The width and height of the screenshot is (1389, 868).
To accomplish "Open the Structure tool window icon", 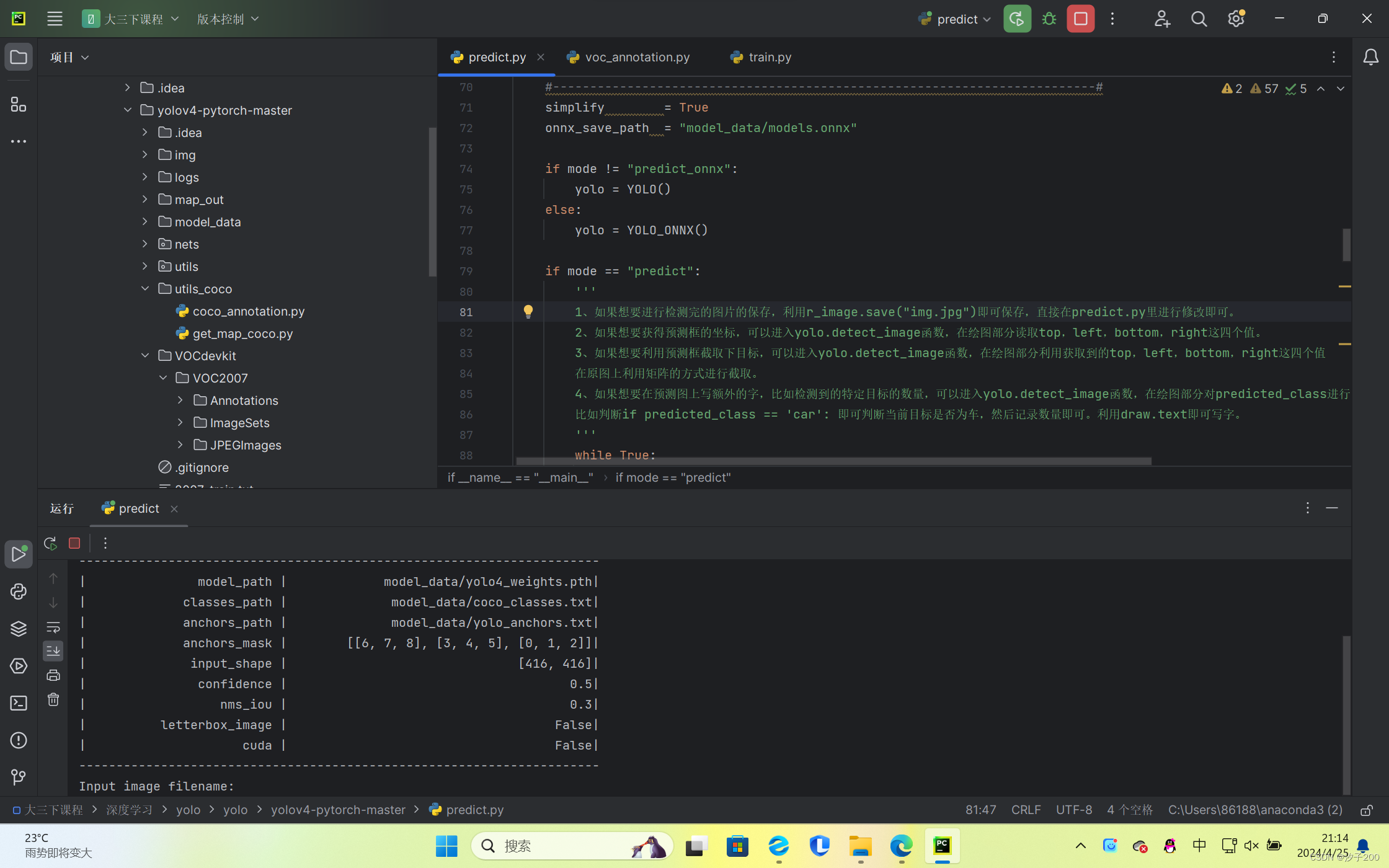I will [19, 104].
